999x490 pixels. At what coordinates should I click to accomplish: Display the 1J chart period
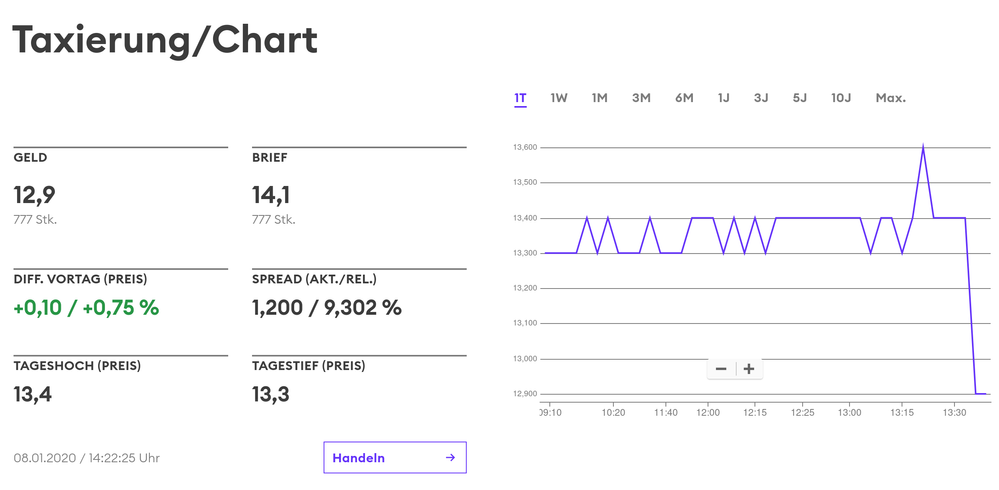pyautogui.click(x=723, y=98)
